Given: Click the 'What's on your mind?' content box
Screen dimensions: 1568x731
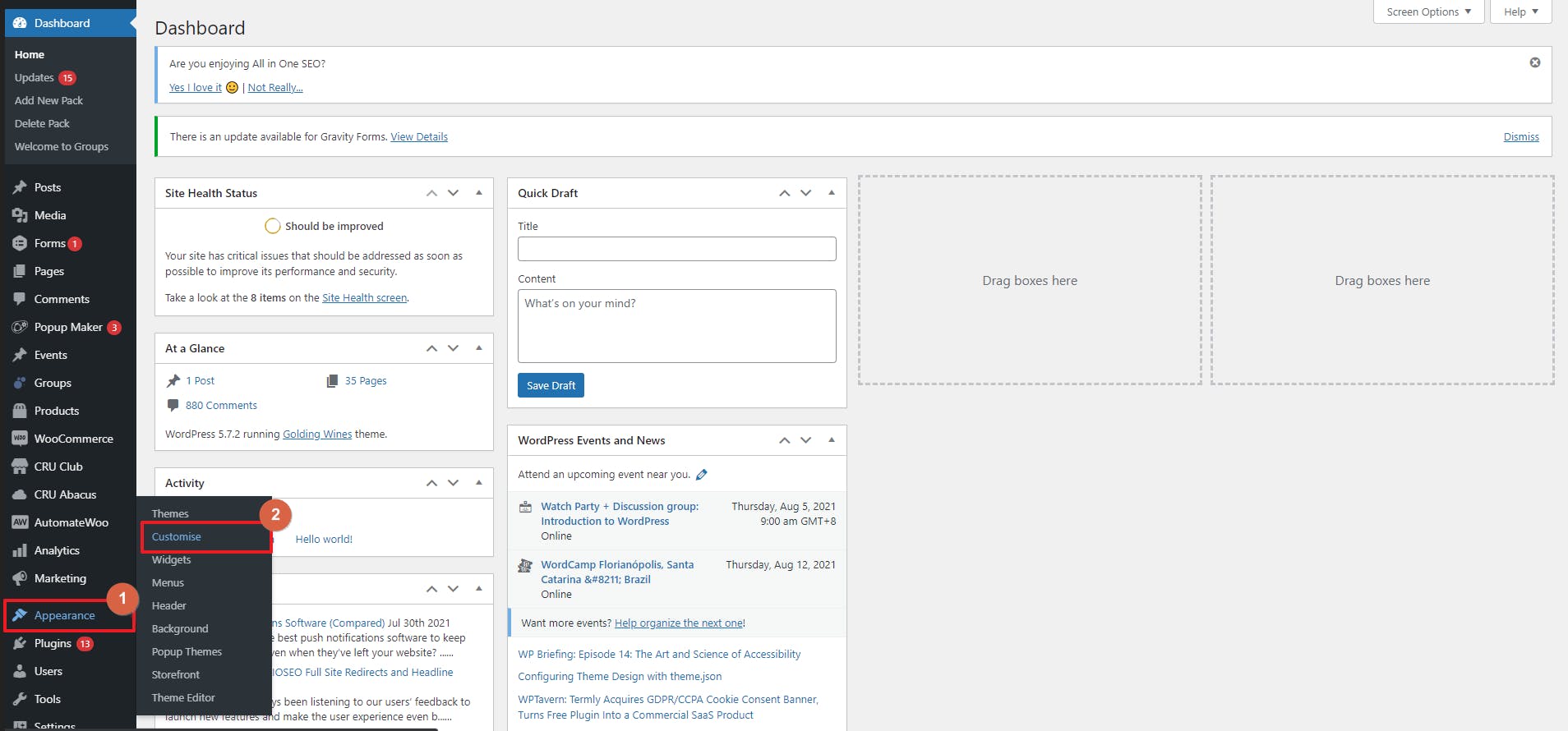Looking at the screenshot, I should 677,326.
